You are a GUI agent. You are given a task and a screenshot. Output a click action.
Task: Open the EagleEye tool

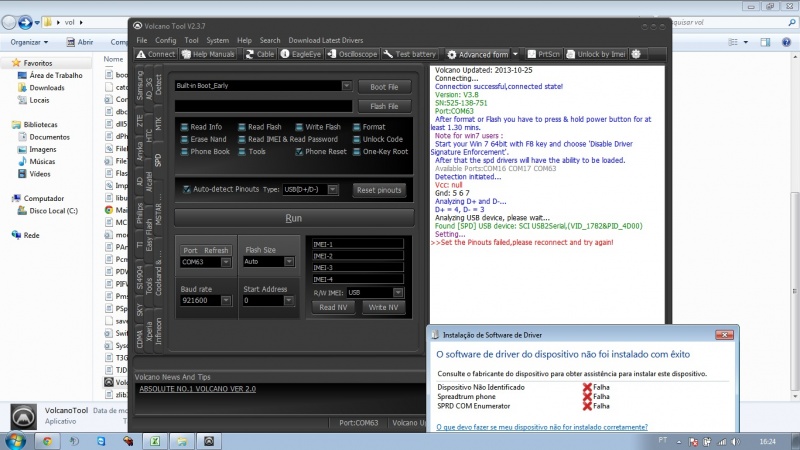[301, 54]
